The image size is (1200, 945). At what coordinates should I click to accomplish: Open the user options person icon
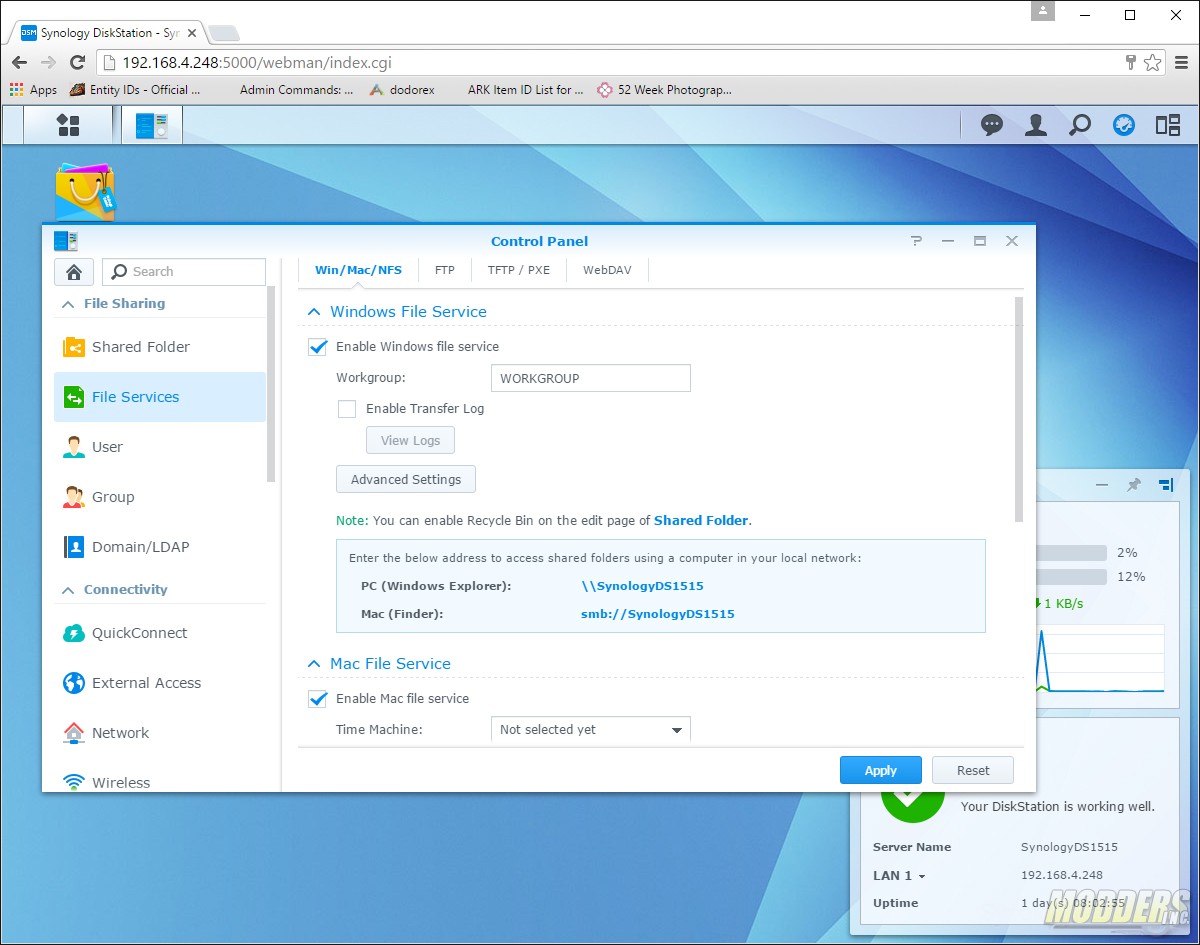(x=1036, y=125)
